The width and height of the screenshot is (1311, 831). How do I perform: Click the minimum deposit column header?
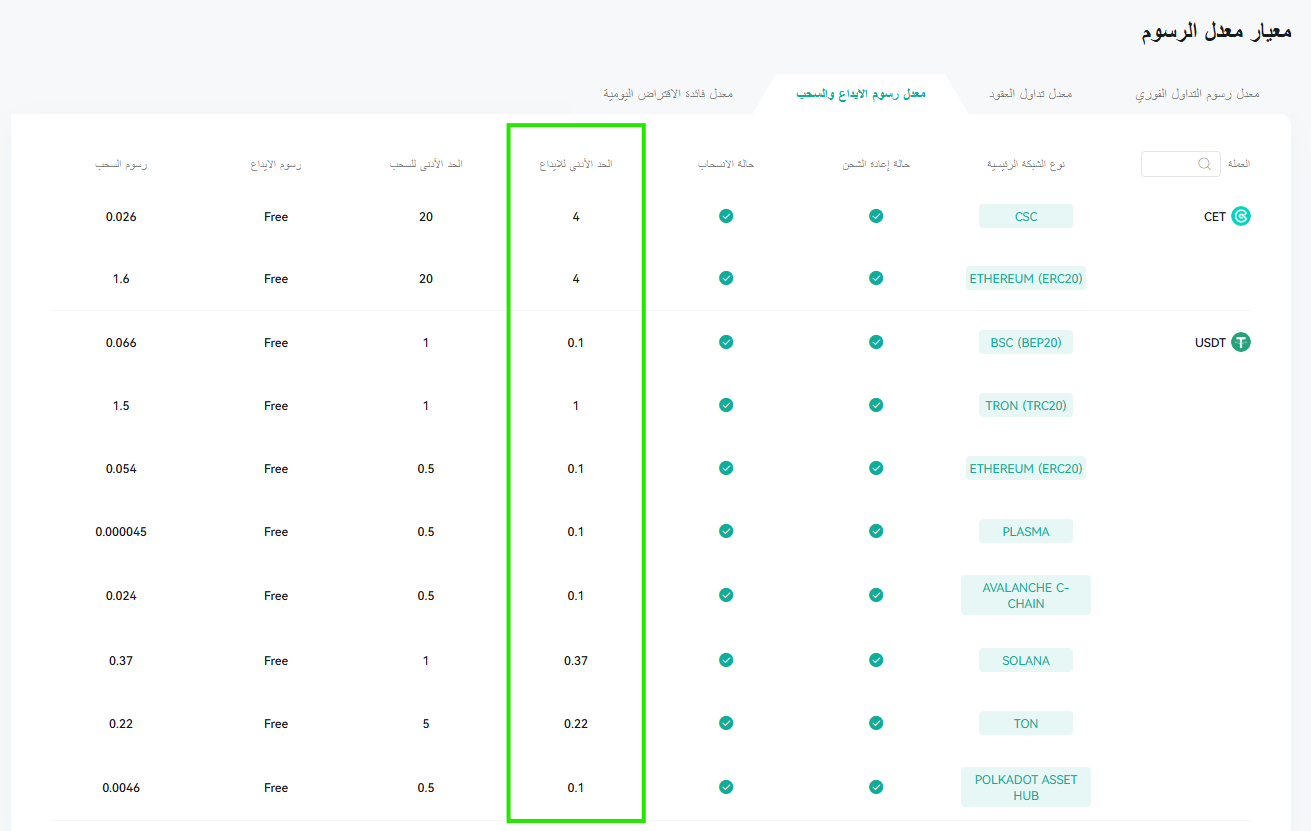tap(576, 163)
